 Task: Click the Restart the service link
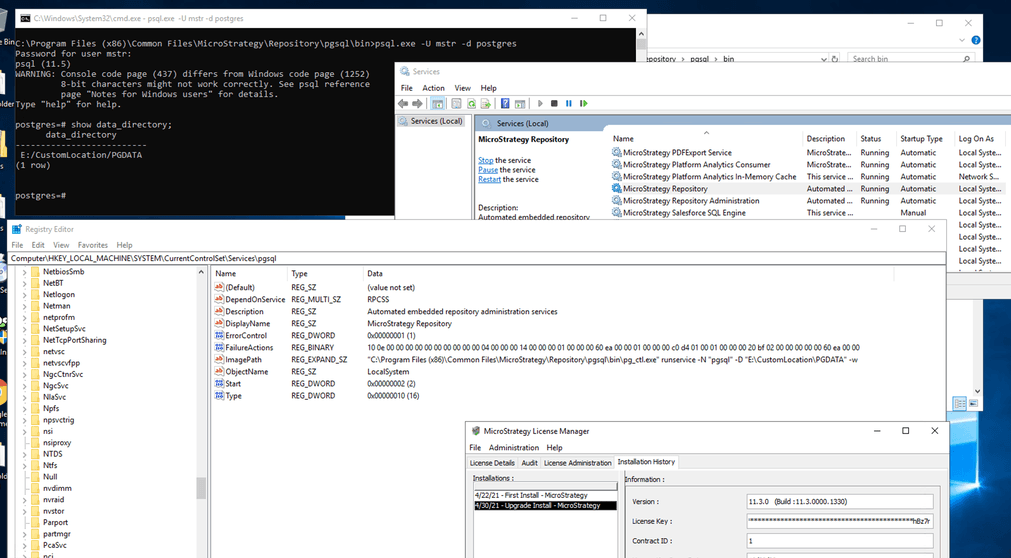pos(508,179)
